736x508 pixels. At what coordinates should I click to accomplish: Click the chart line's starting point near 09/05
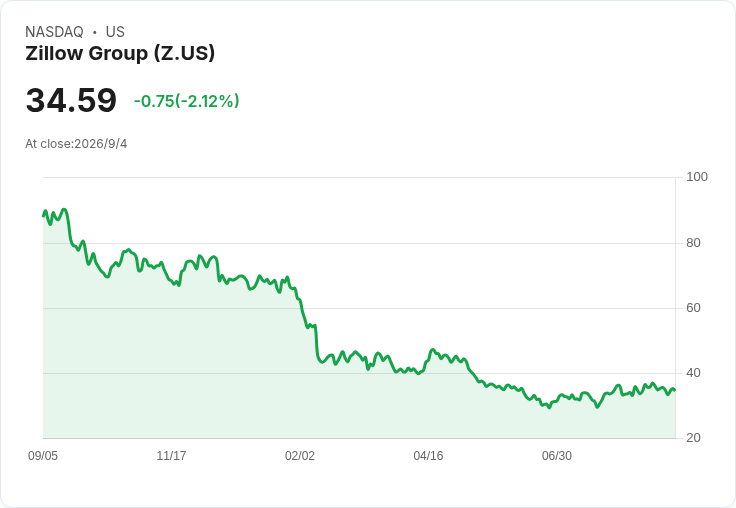(44, 215)
